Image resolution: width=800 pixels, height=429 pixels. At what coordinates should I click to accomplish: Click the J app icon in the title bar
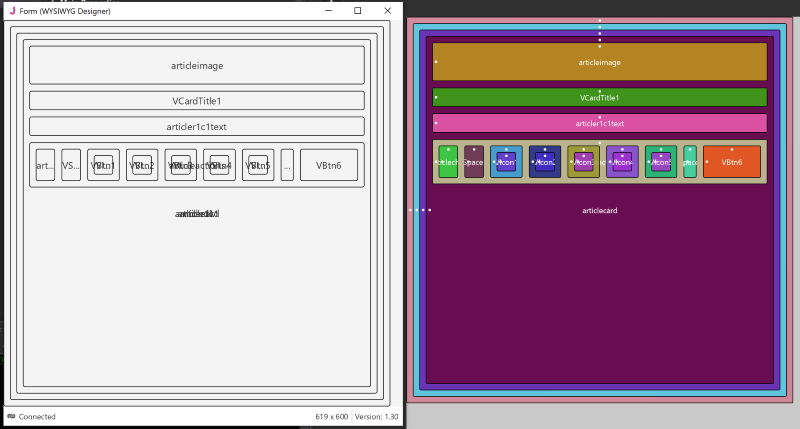tap(12, 10)
